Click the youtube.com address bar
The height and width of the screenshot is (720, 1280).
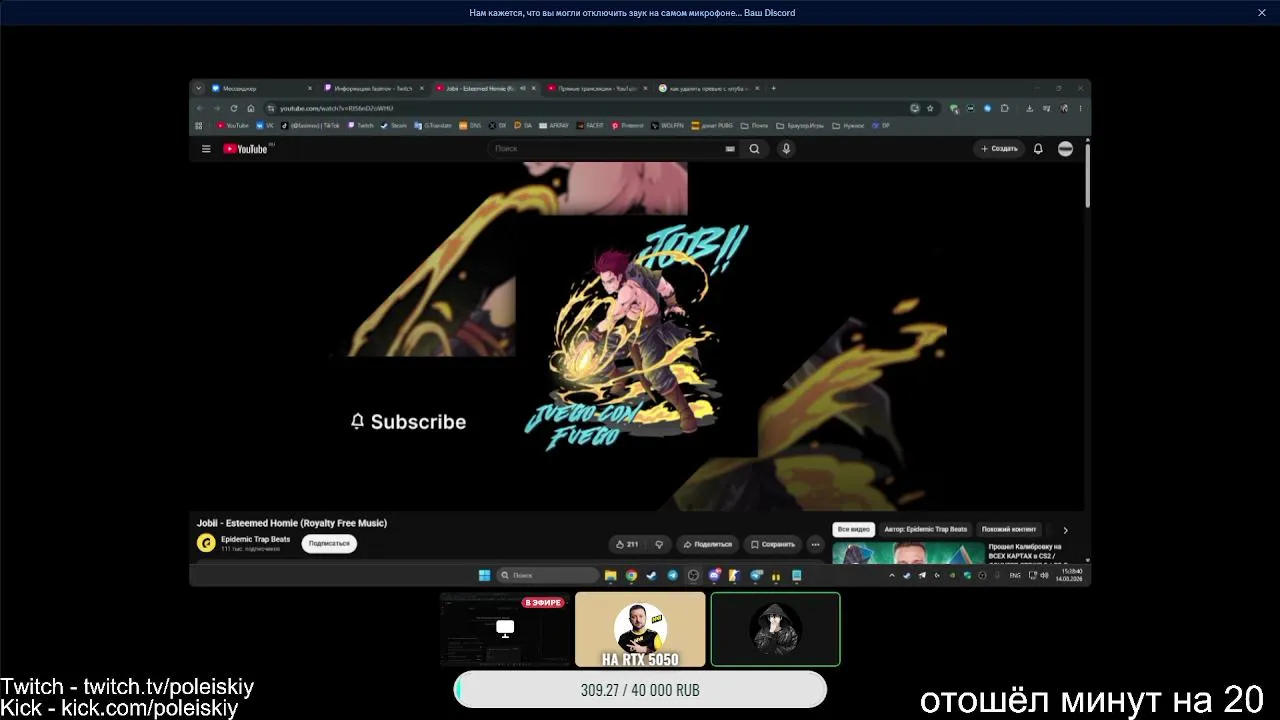coord(590,108)
